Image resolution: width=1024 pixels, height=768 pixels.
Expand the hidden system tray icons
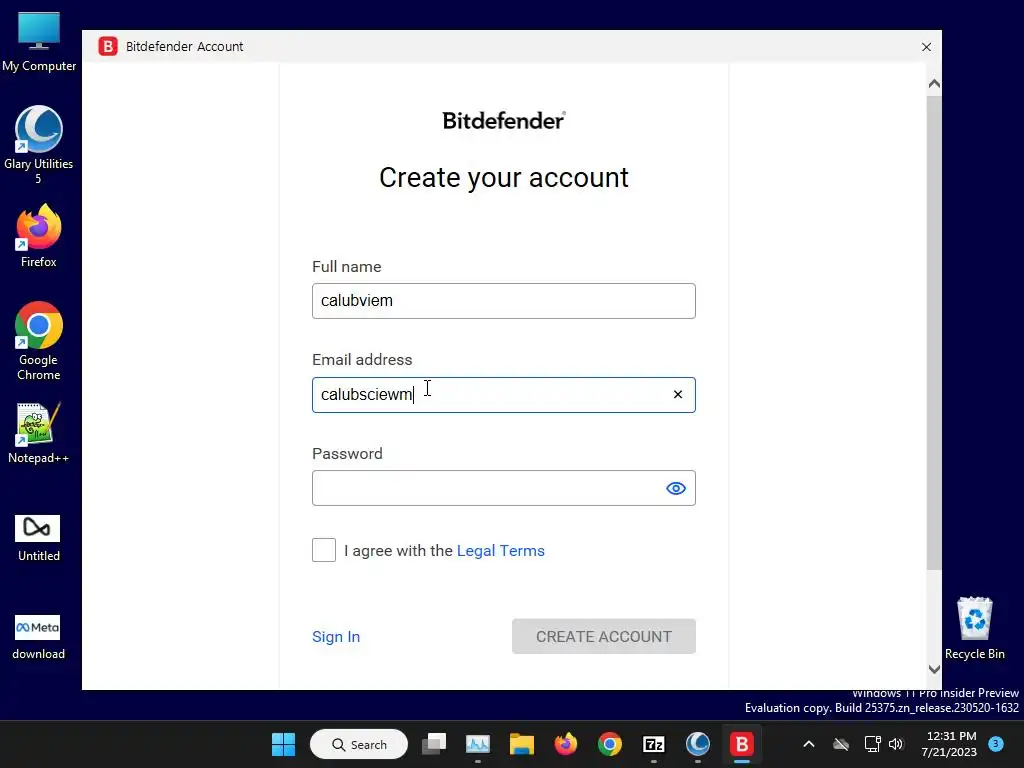808,744
